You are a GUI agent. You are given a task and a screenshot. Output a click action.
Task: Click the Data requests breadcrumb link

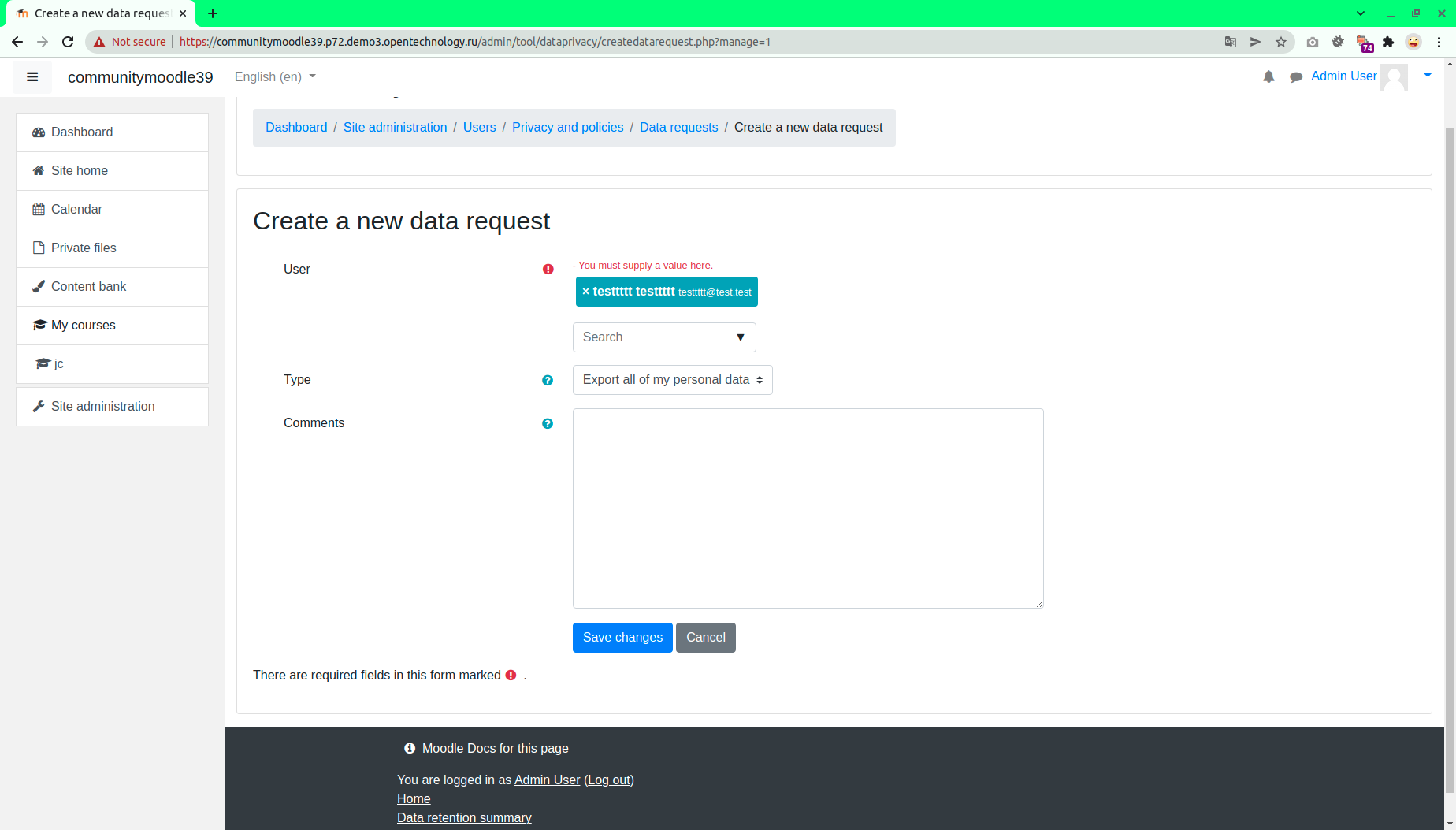tap(678, 128)
